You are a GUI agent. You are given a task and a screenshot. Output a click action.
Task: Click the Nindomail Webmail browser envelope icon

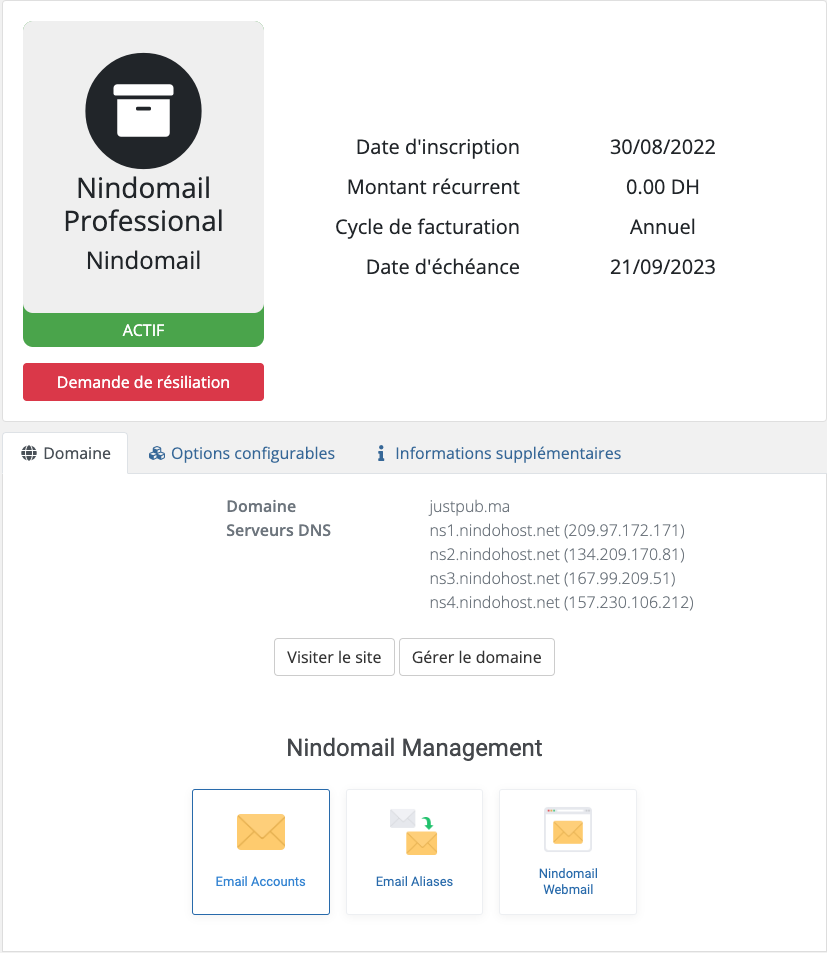pos(568,829)
